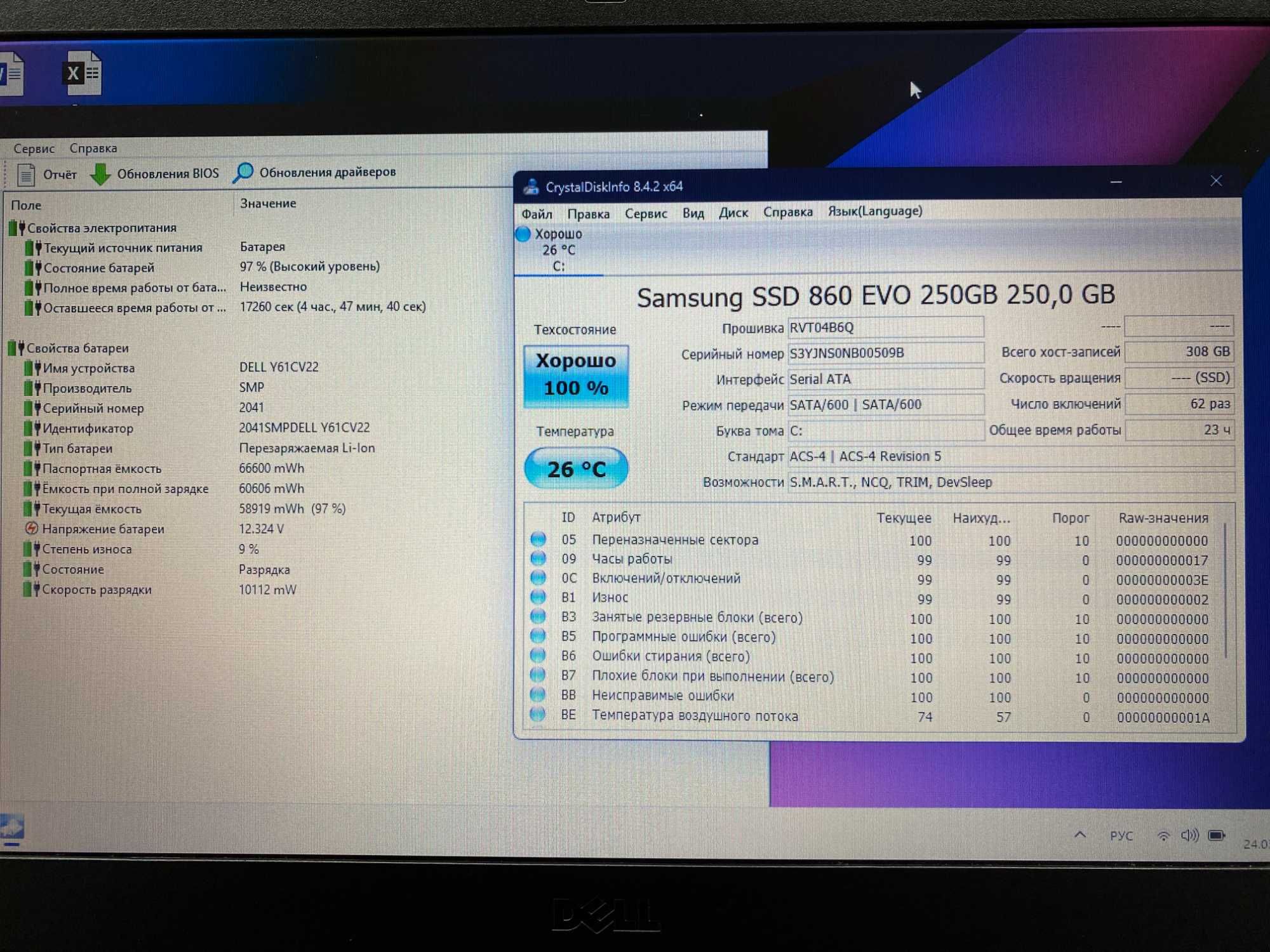Click the Общее время работы 23 ч value

click(1179, 430)
